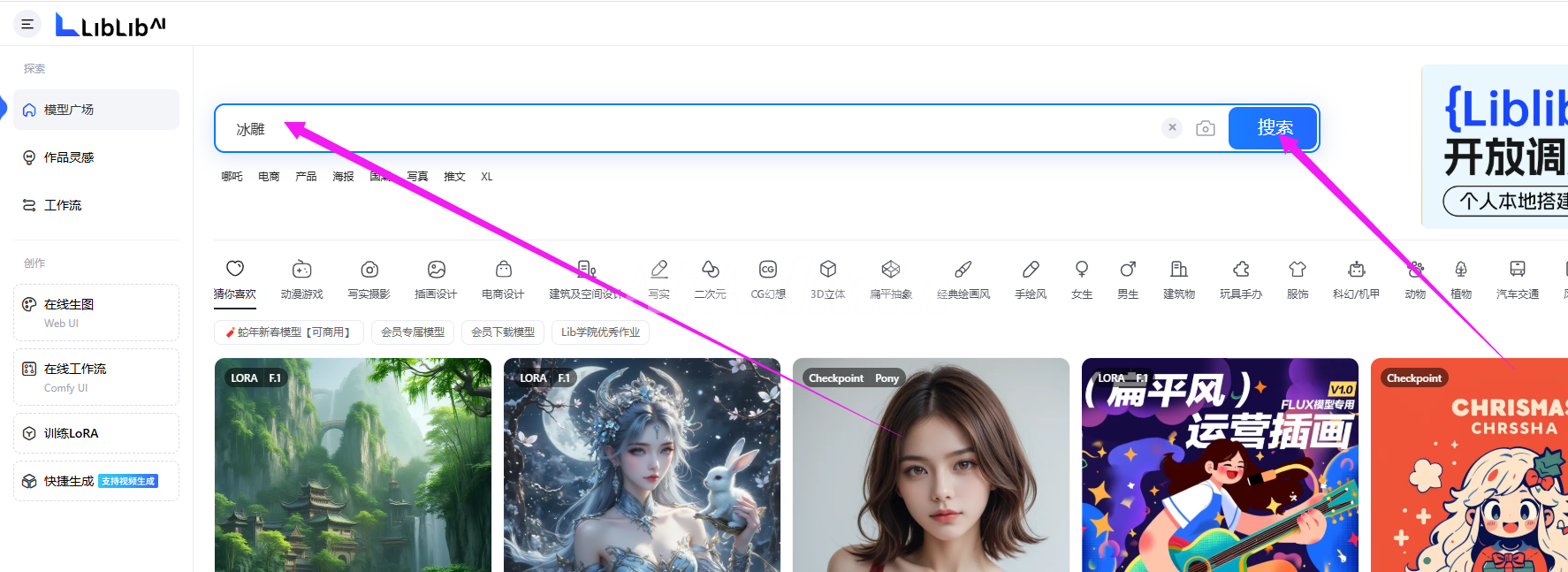Clear the search box text
Image resolution: width=1568 pixels, height=572 pixels.
point(1172,127)
